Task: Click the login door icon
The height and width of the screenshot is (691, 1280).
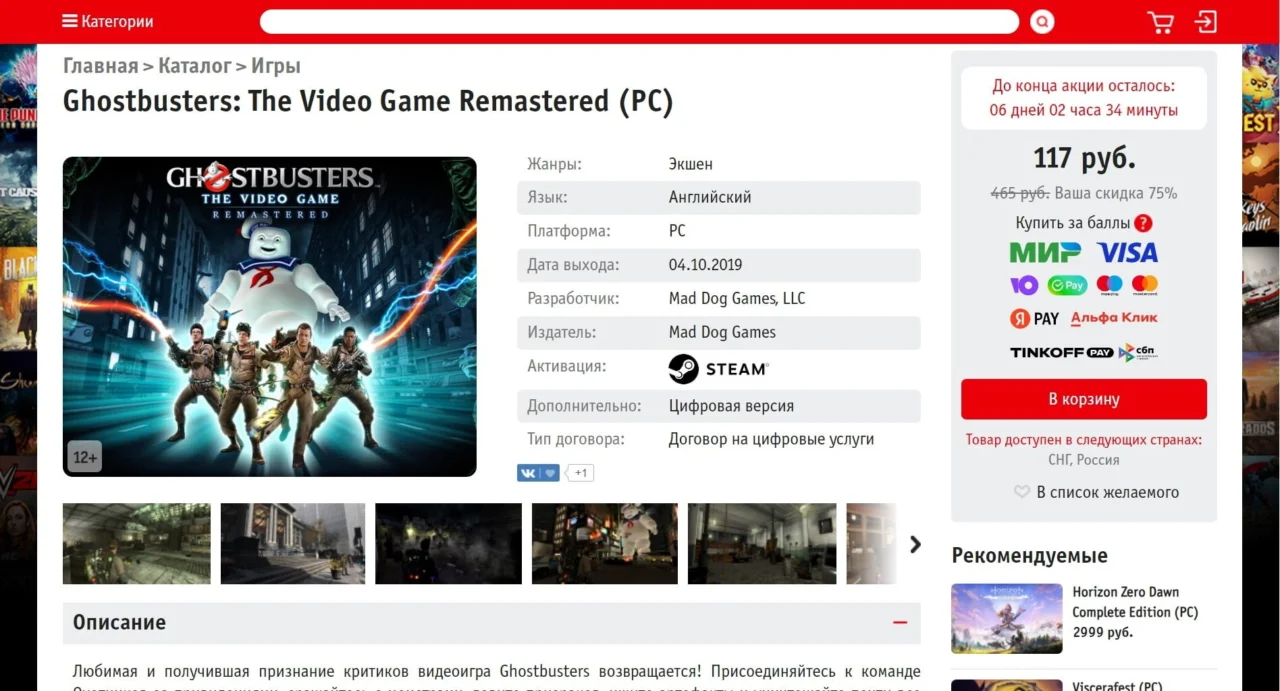Action: click(x=1206, y=22)
